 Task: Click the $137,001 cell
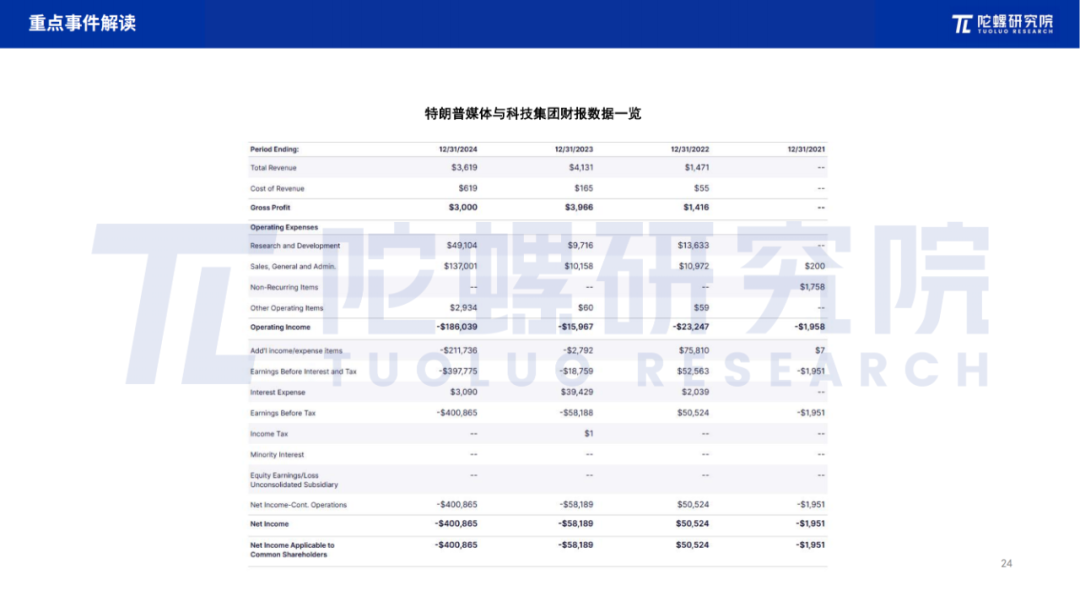[460, 266]
